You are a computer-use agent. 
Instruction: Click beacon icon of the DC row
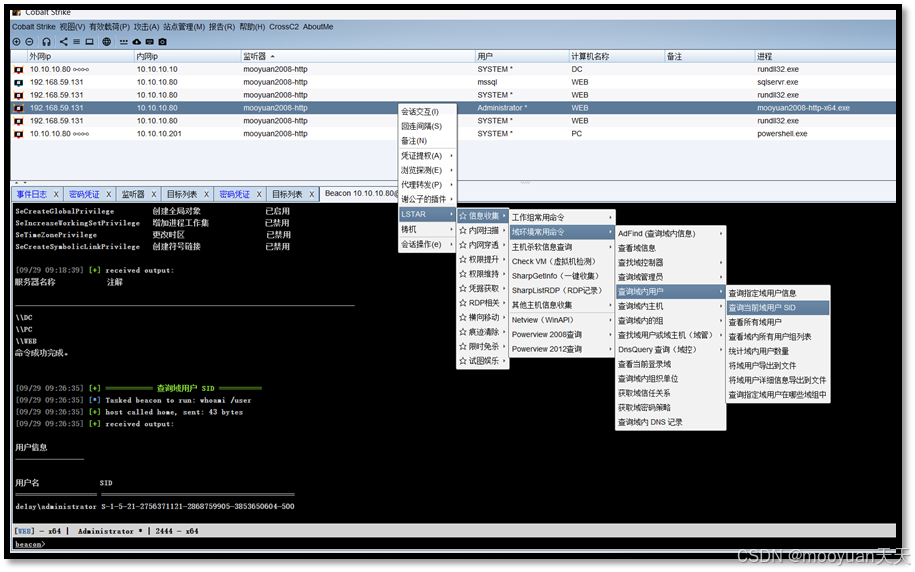tap(19, 69)
